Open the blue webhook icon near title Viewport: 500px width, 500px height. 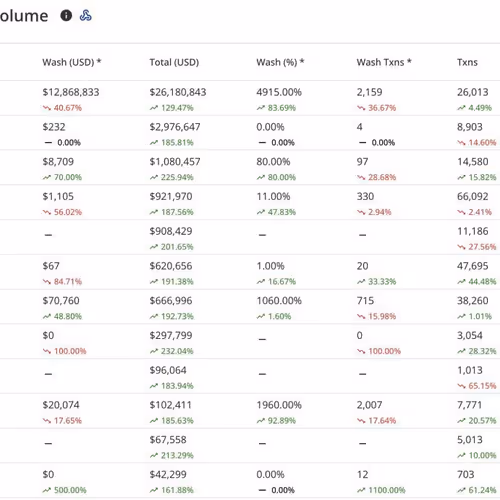tap(86, 15)
